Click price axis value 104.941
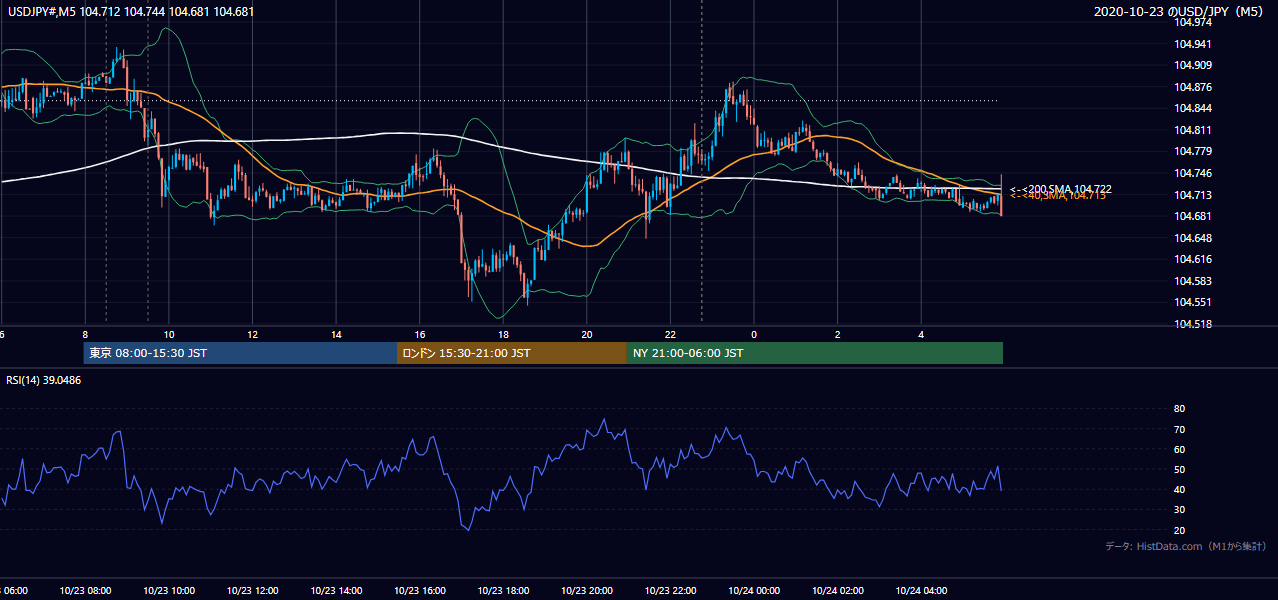Image resolution: width=1278 pixels, height=600 pixels. point(1191,44)
